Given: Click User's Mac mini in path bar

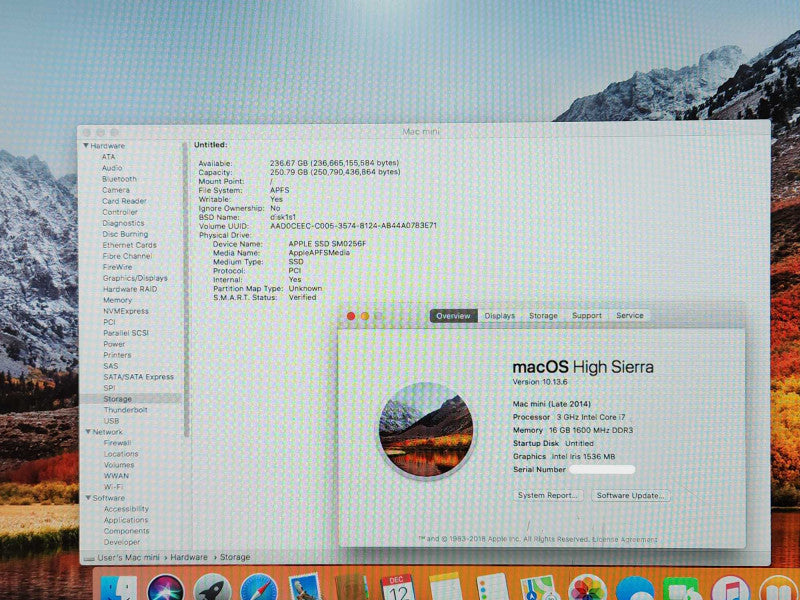Looking at the screenshot, I should [128, 558].
